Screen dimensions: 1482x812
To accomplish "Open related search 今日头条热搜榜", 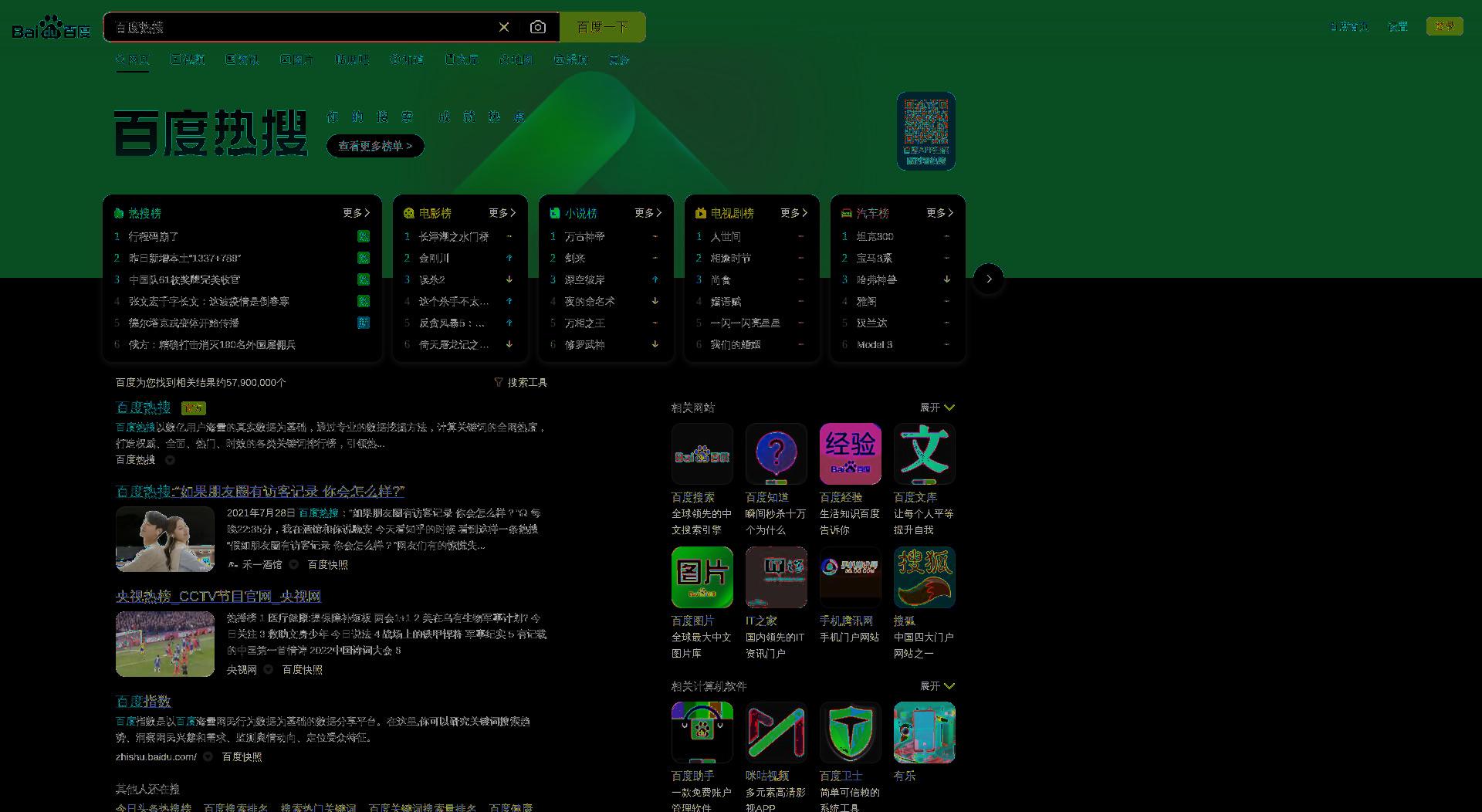I will coord(154,807).
